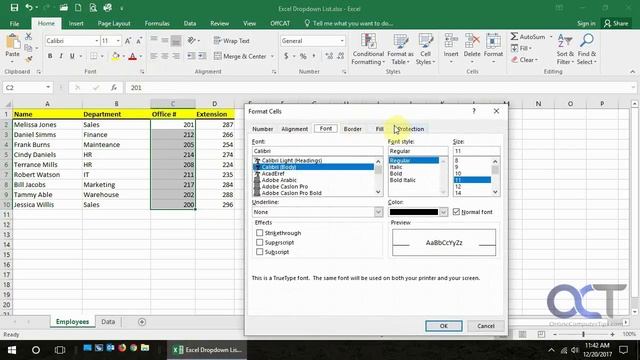640x360 pixels.
Task: Click Increase Font Size icon
Action: [x=128, y=41]
